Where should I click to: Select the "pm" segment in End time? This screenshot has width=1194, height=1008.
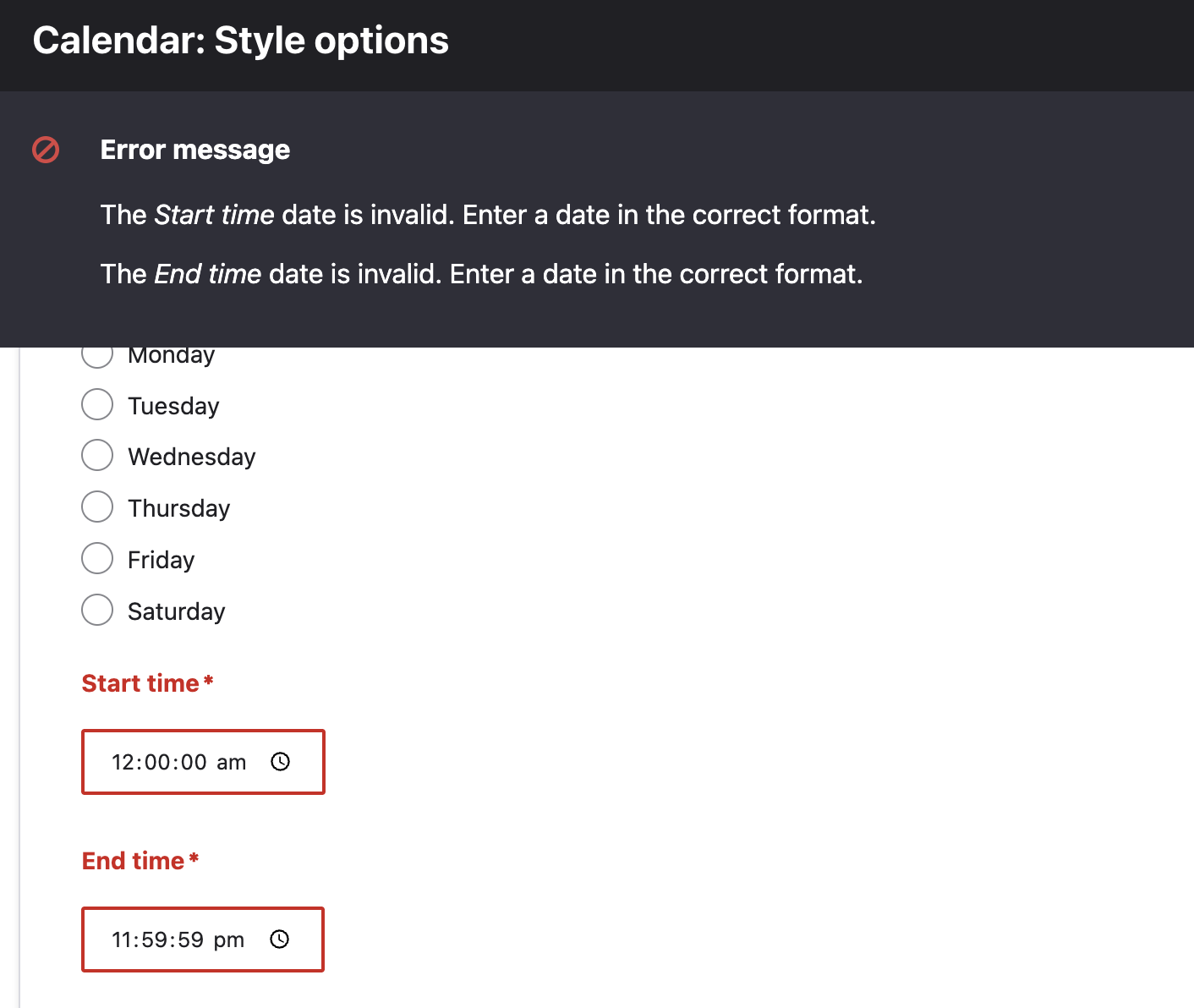[228, 940]
